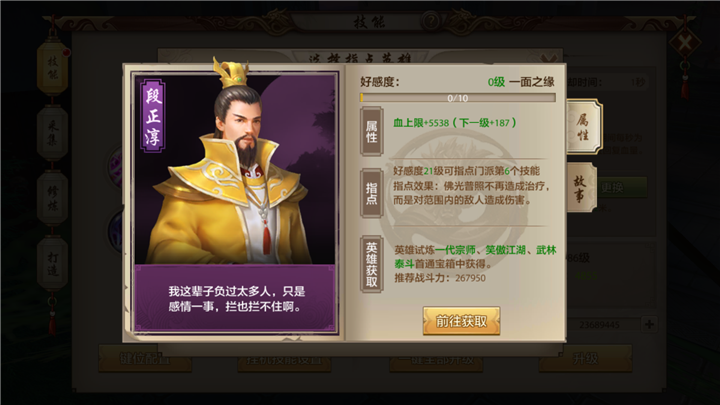
Task: Click the 前往获取 button
Action: (461, 321)
